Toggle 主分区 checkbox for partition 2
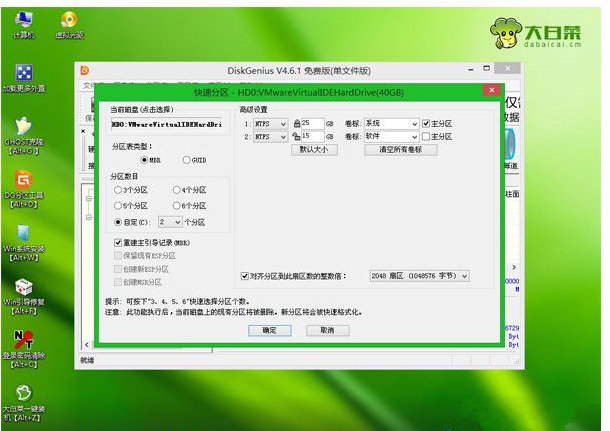 [426, 137]
